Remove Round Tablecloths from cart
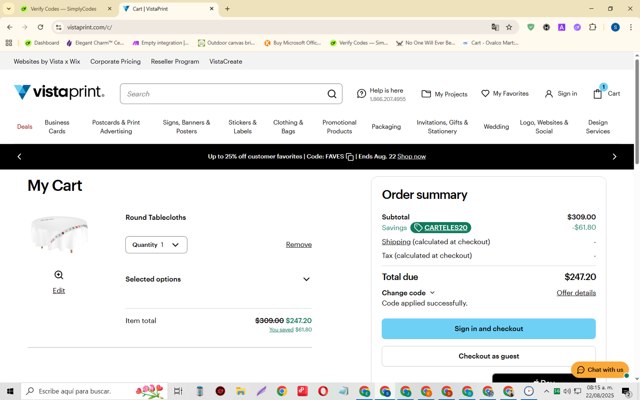Image resolution: width=640 pixels, height=400 pixels. coord(299,244)
